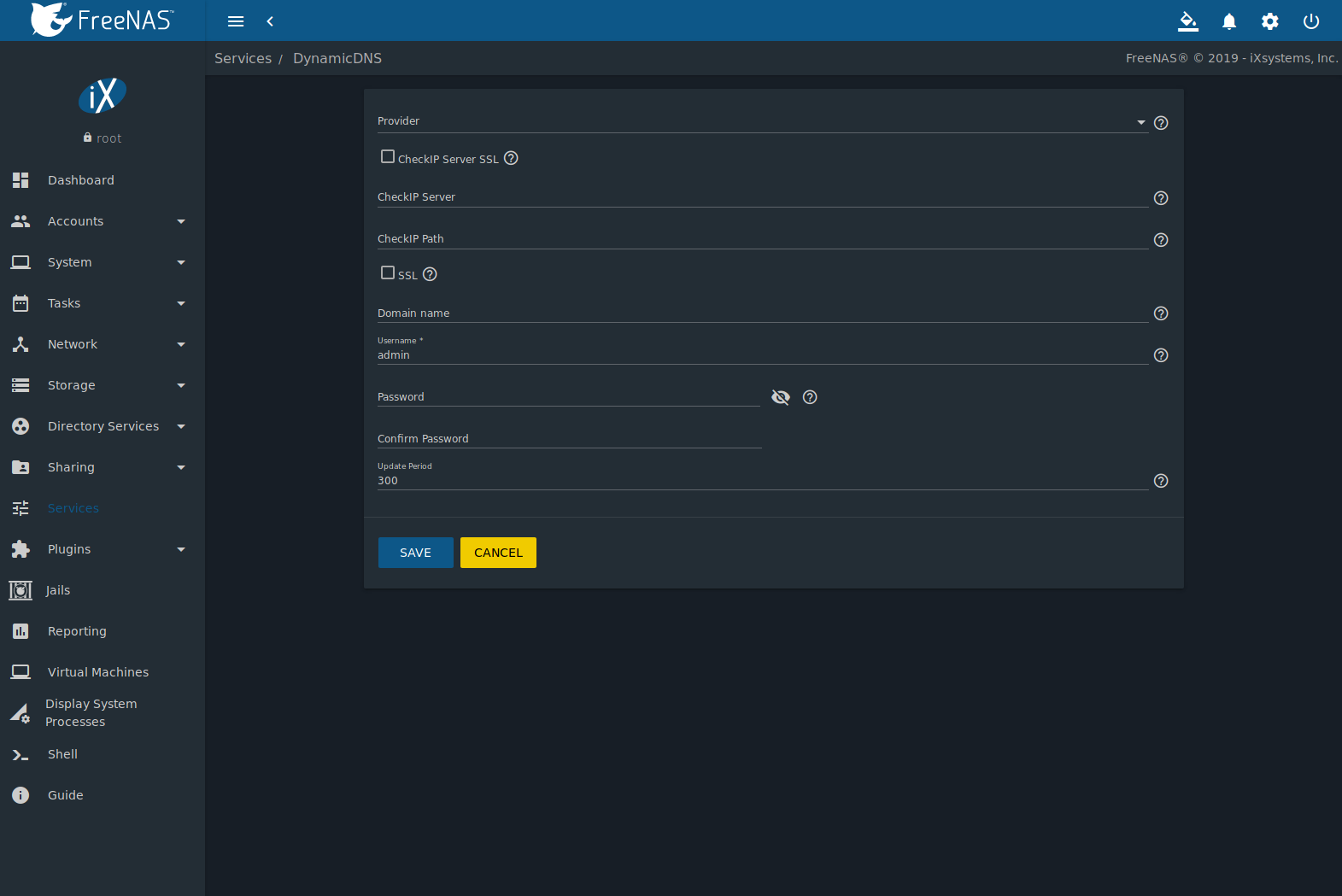The image size is (1342, 896).
Task: Open Display System Processes item
Action: click(x=103, y=713)
